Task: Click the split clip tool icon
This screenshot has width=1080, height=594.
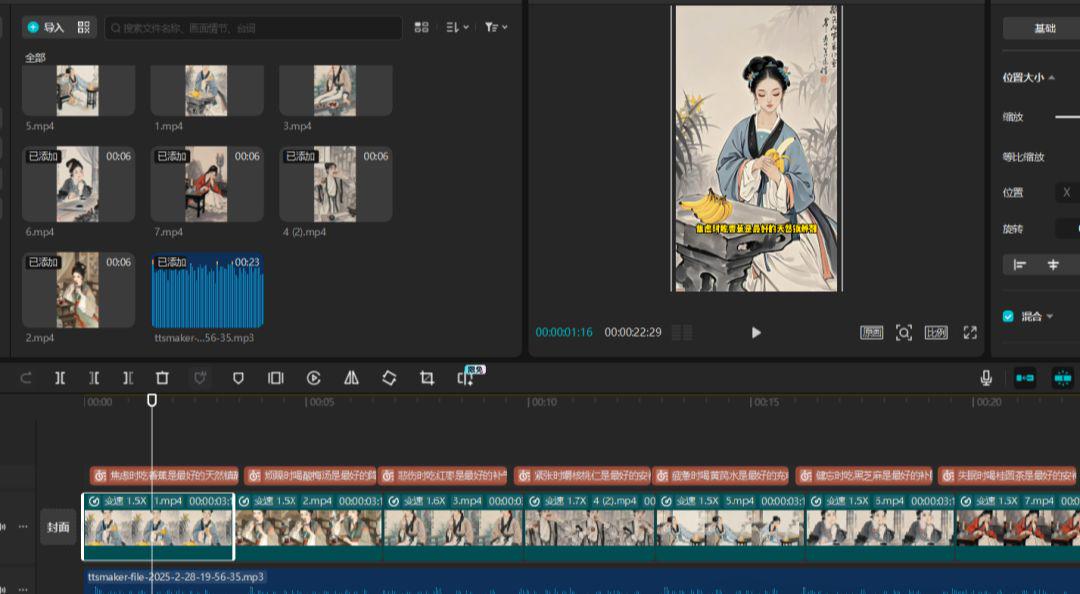Action: [60, 378]
